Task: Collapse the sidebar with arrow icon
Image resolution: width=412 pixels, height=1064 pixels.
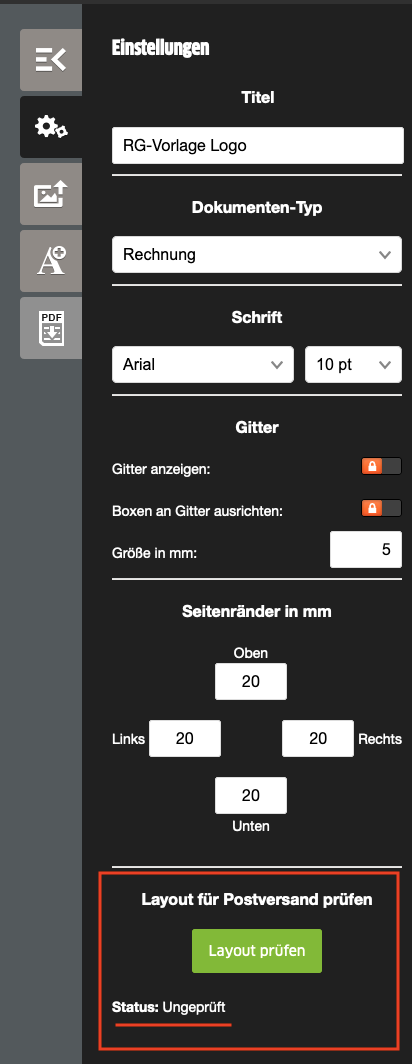Action: (51, 60)
